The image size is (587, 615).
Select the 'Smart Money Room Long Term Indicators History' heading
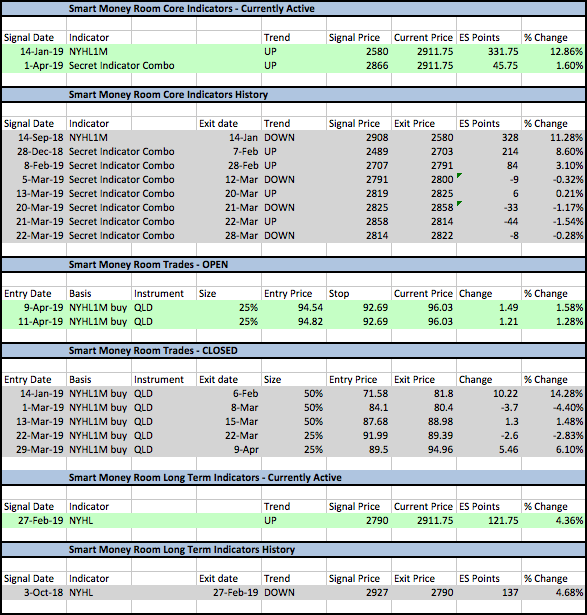182,550
